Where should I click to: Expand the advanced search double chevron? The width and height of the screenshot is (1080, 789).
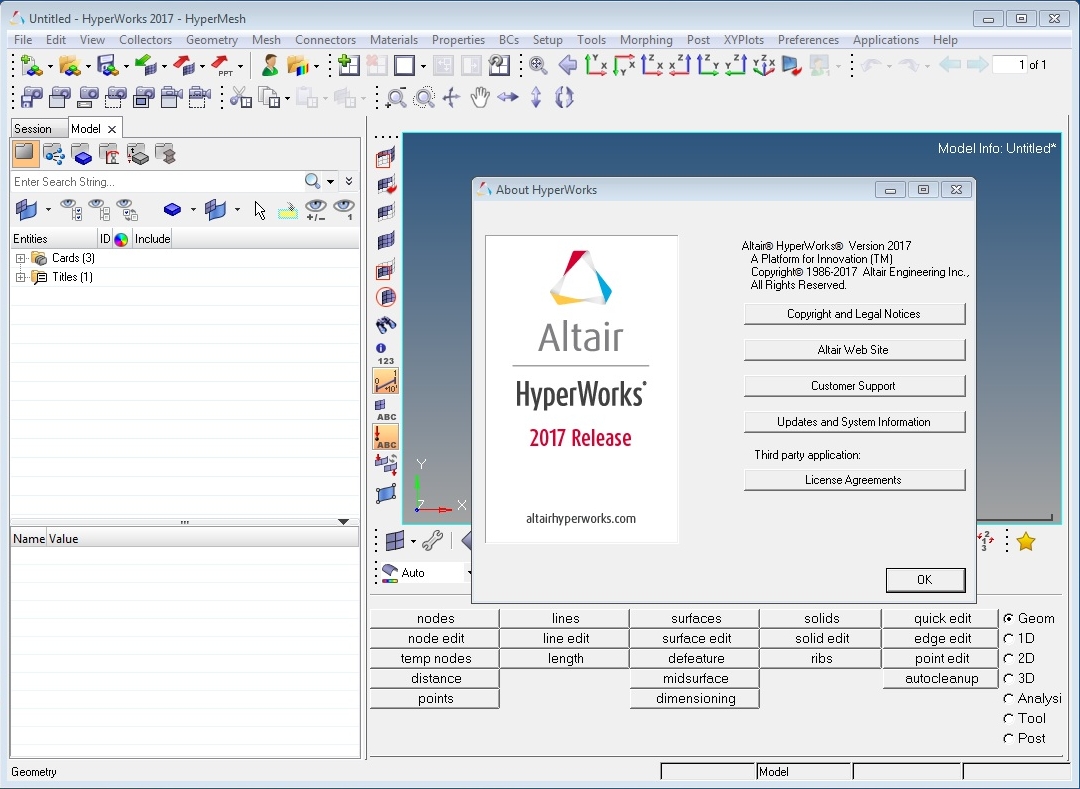(x=349, y=181)
